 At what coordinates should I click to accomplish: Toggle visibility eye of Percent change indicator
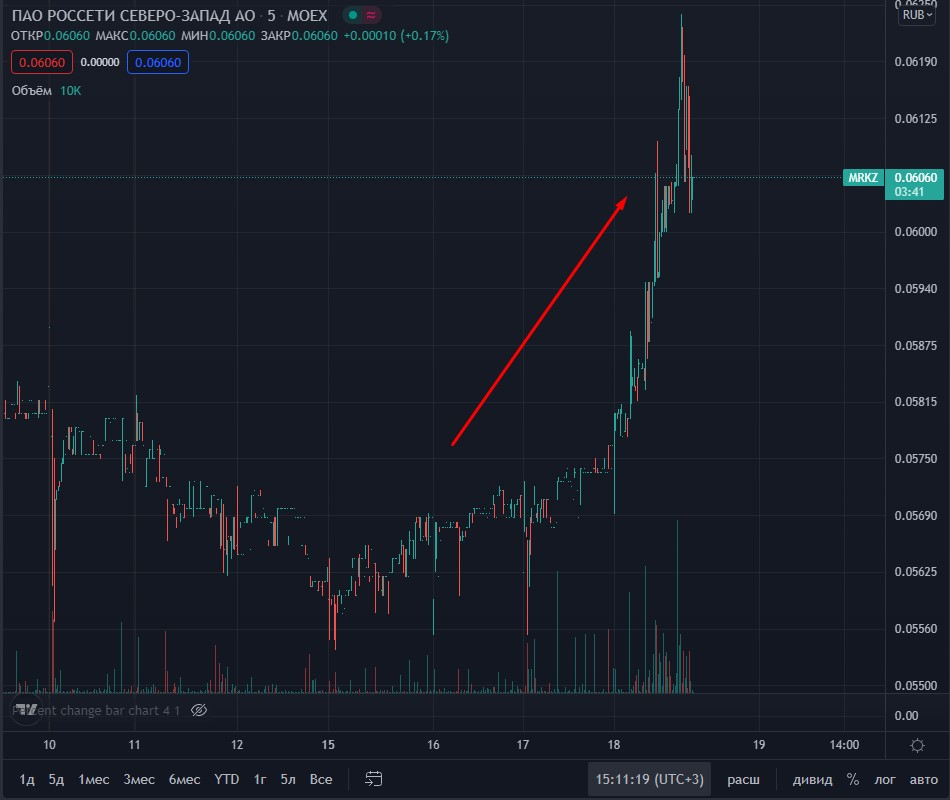[x=199, y=710]
